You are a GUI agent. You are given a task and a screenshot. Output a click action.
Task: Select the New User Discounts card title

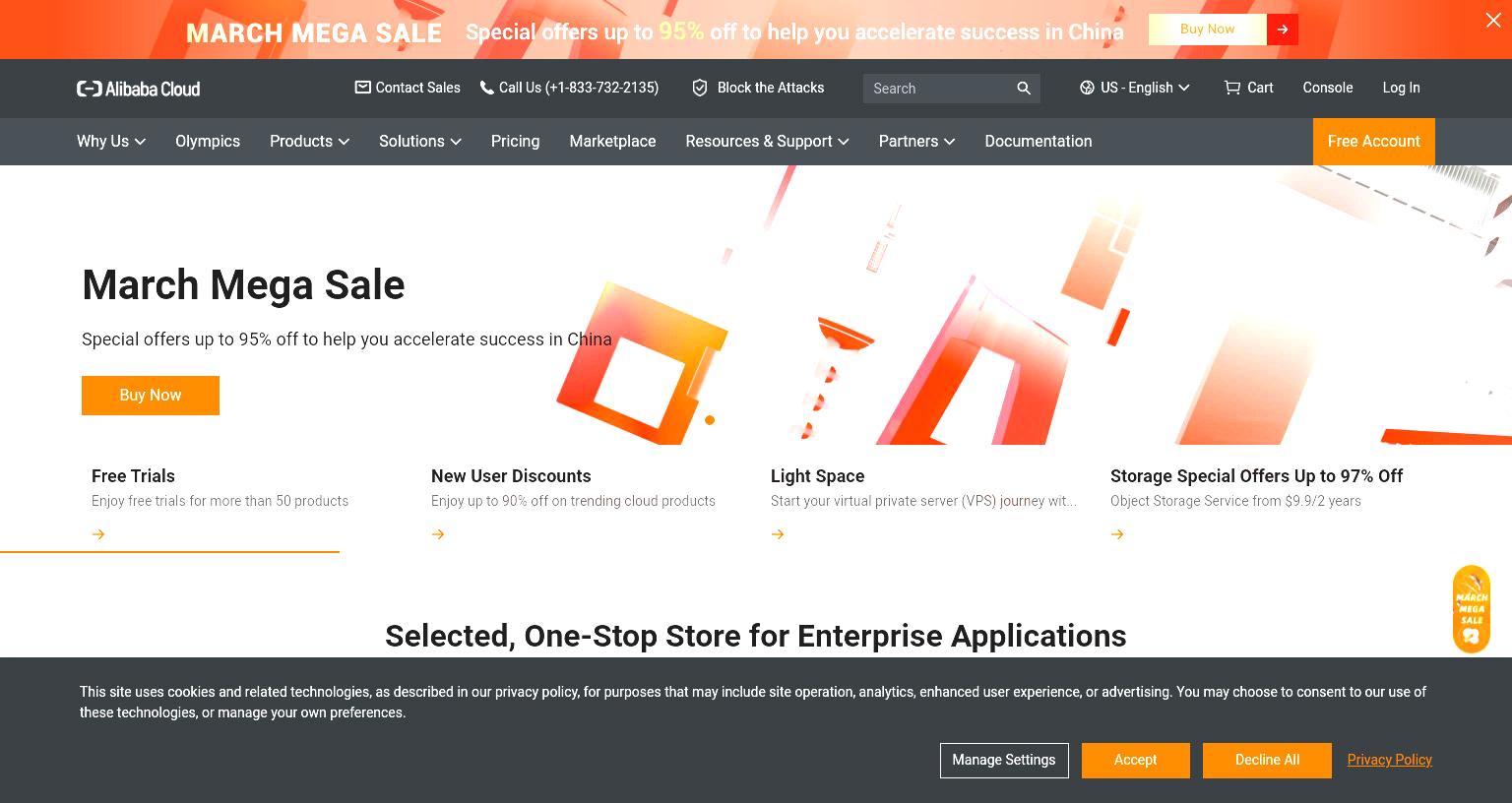(x=511, y=476)
